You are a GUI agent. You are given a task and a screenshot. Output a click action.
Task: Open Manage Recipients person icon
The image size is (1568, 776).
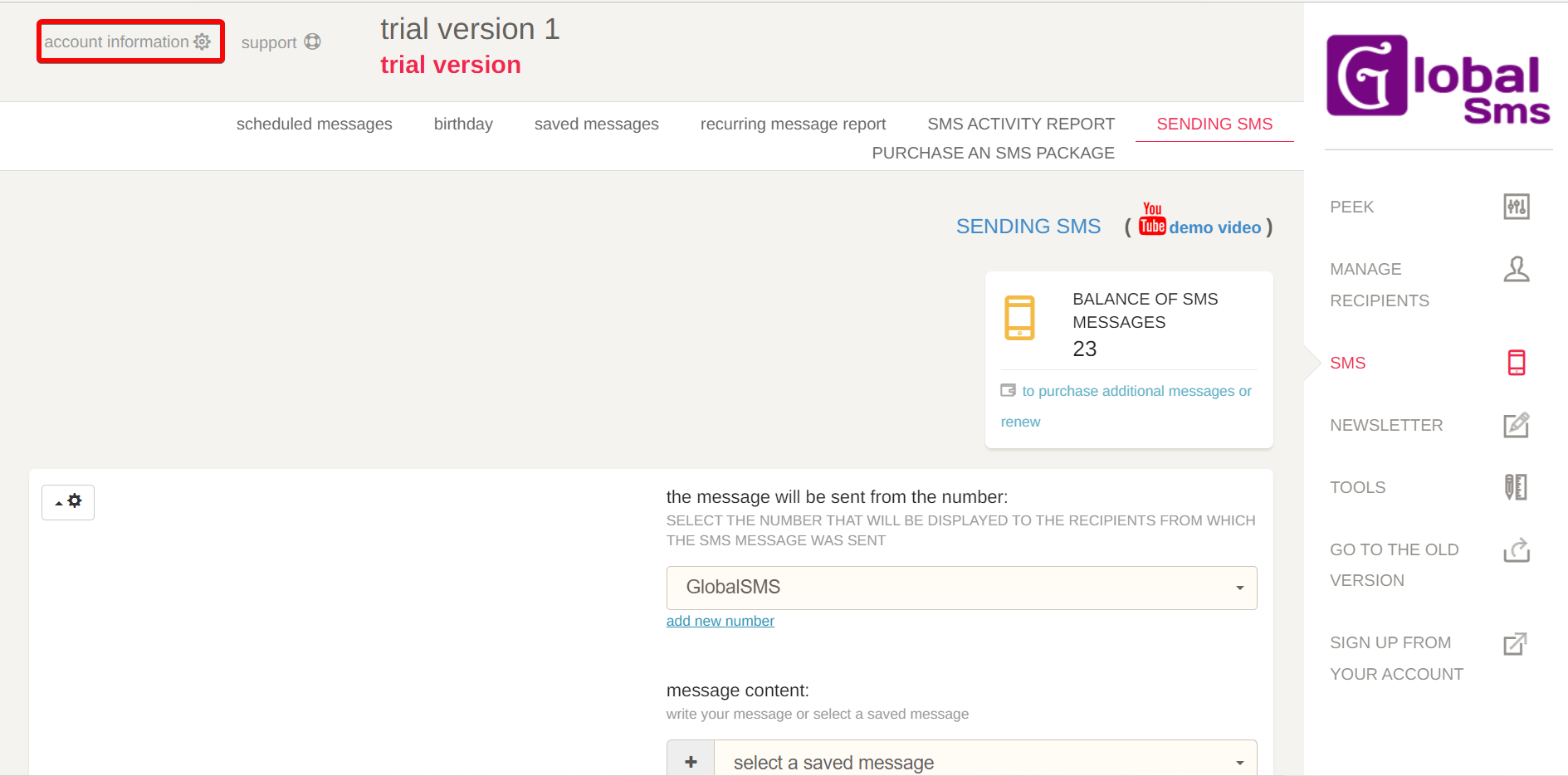(1516, 270)
